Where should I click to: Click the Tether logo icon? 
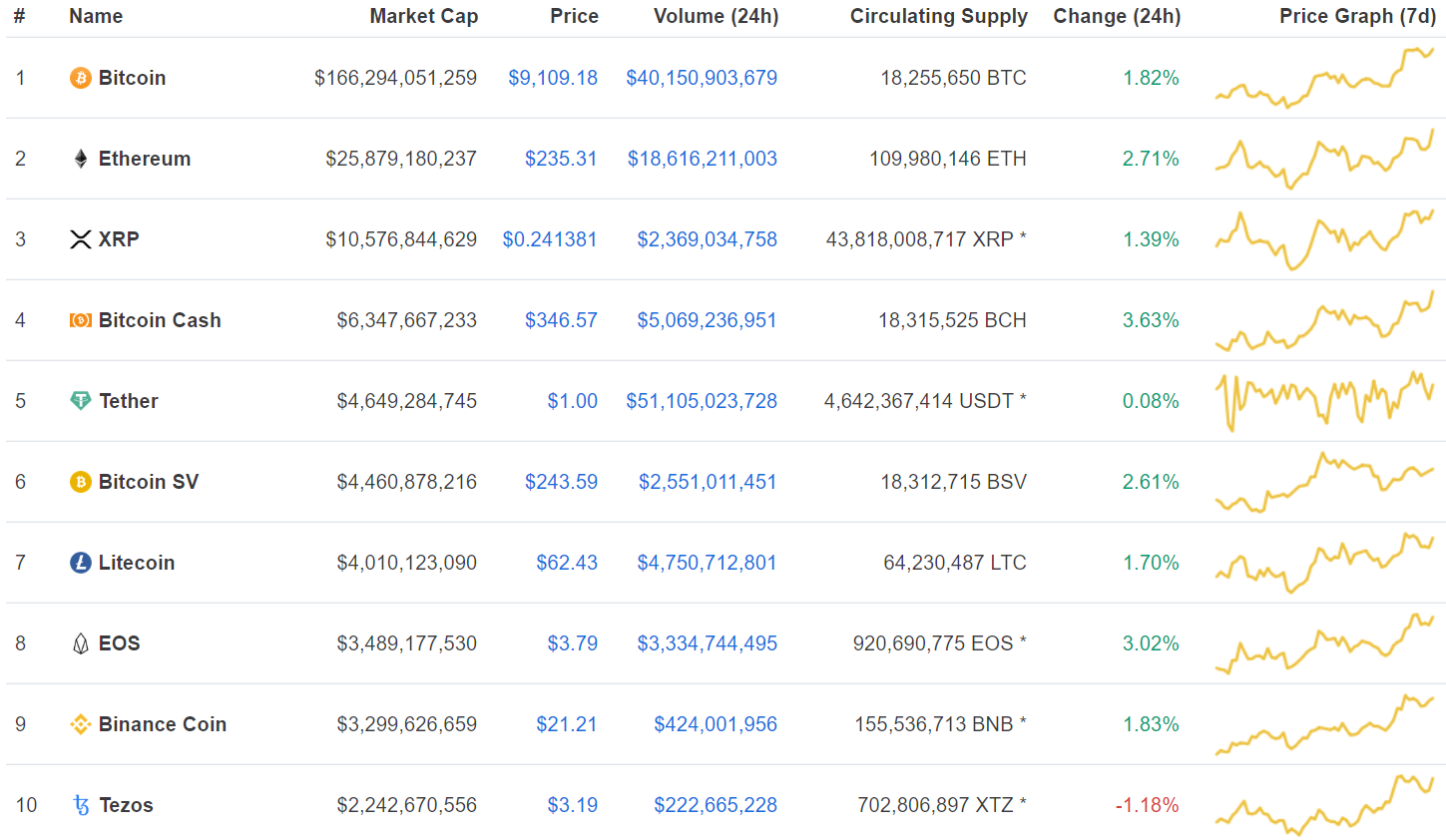click(x=80, y=401)
